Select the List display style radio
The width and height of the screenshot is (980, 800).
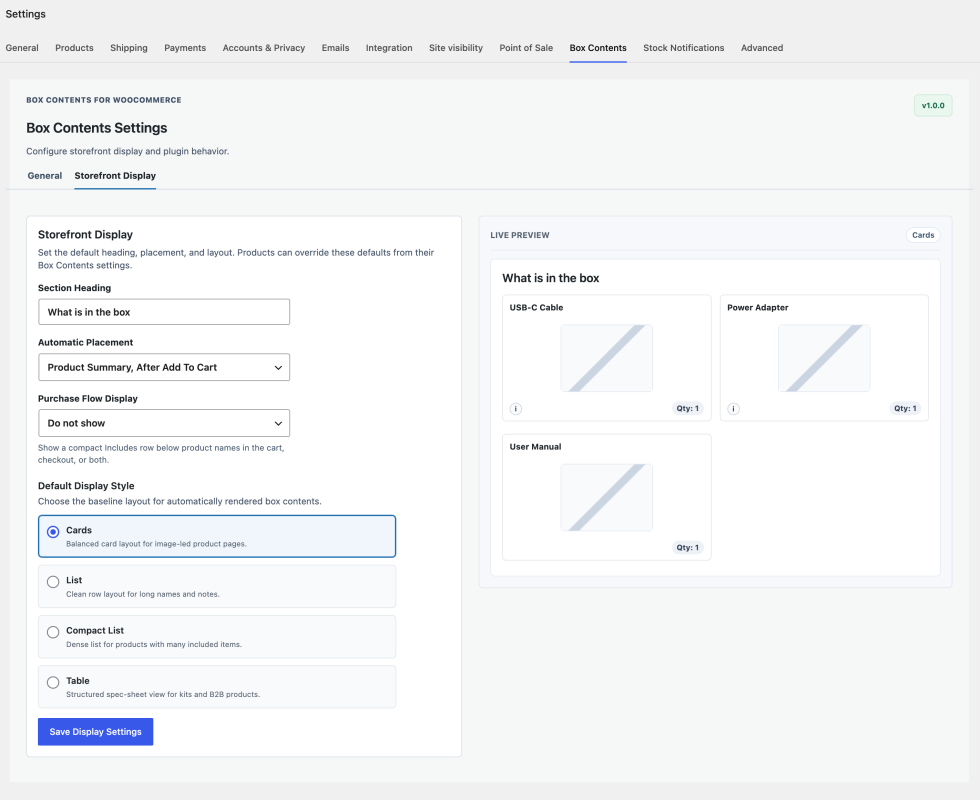(x=53, y=582)
